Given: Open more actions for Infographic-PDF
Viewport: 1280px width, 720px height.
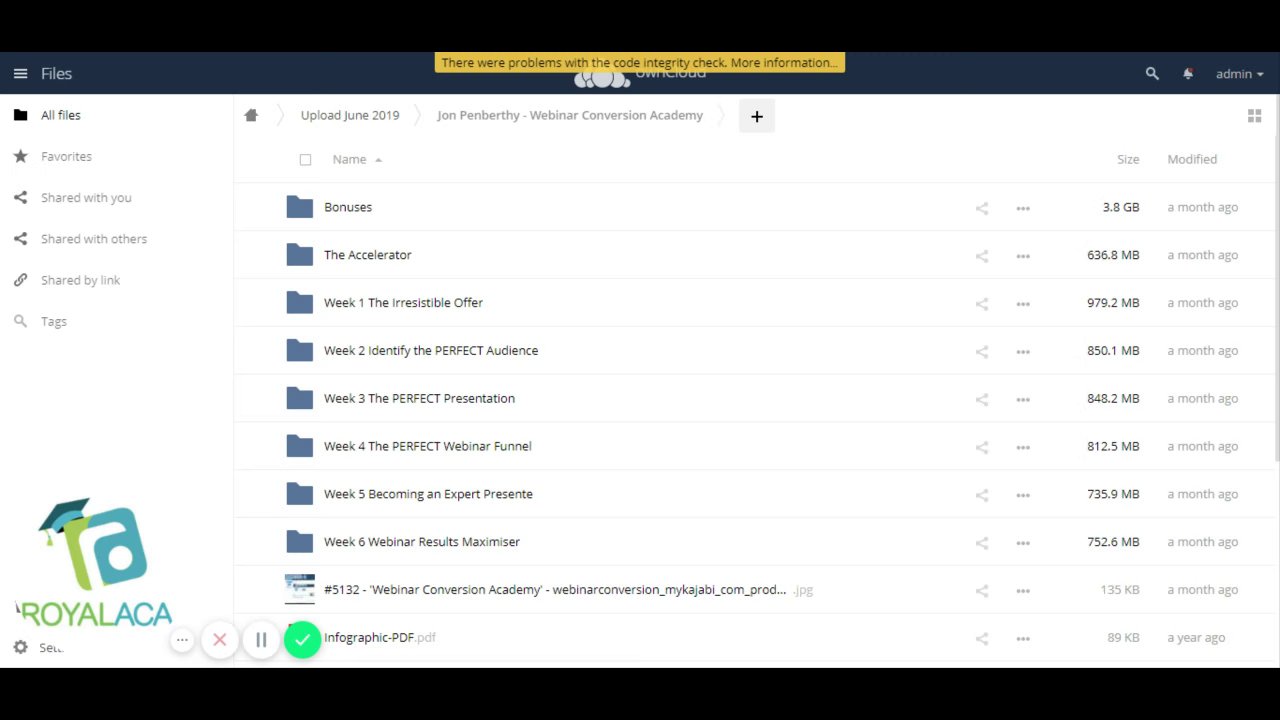Looking at the screenshot, I should (1023, 639).
